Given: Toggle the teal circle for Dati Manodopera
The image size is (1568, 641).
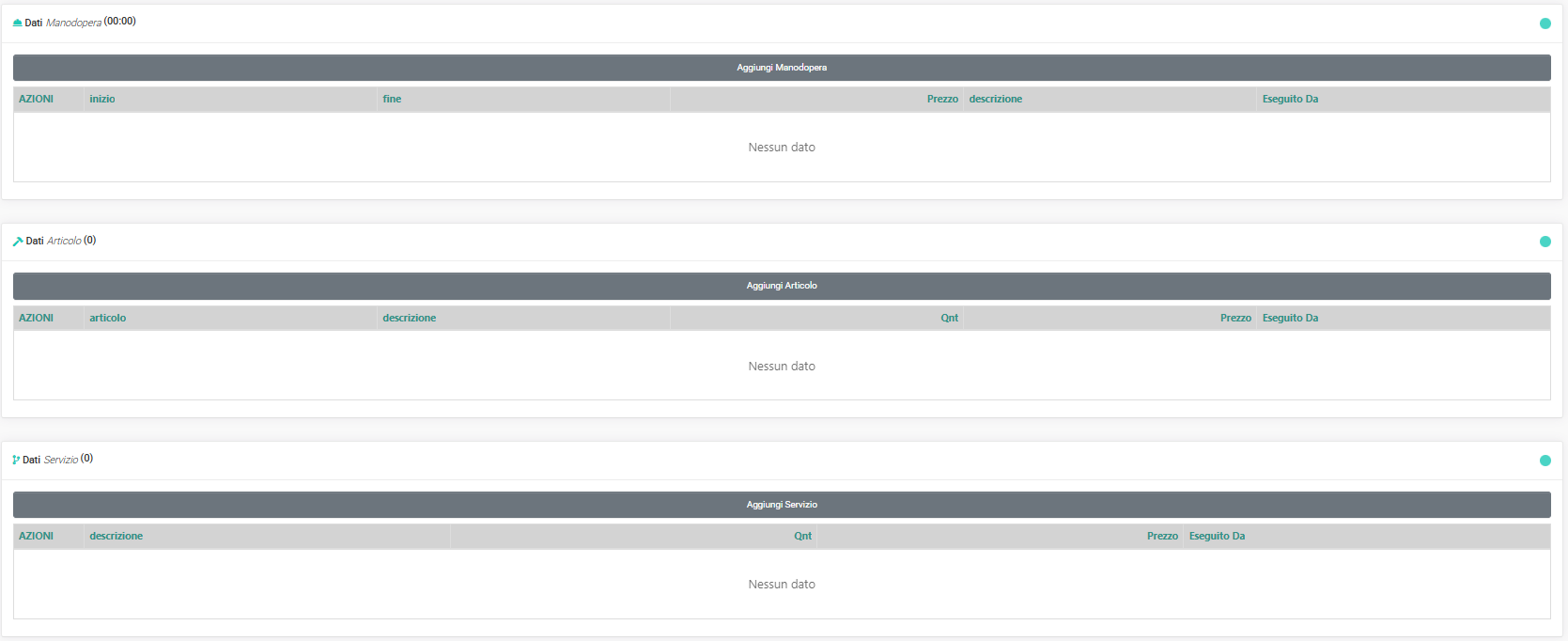Looking at the screenshot, I should 1545,23.
